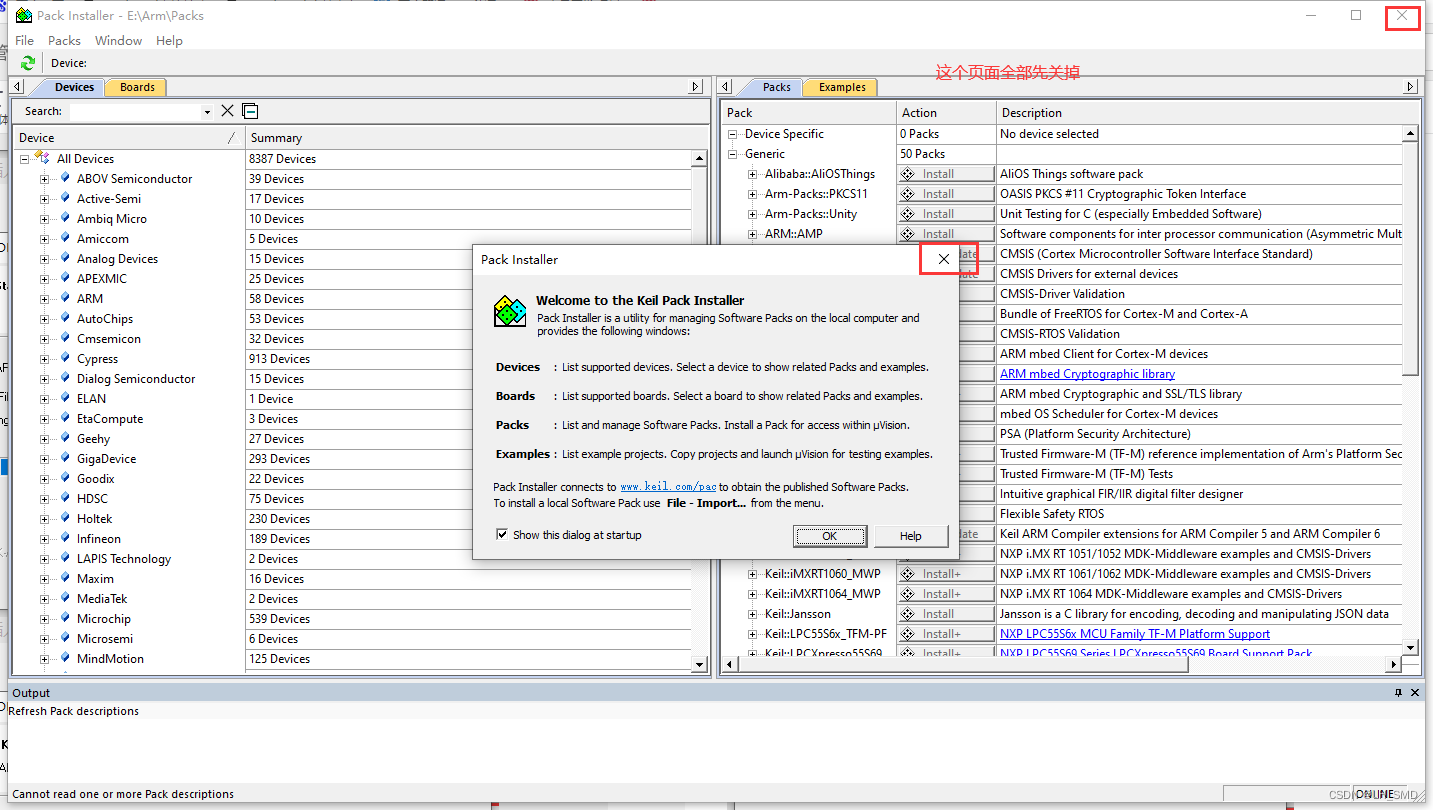
Task: Close the Output panel with its X icon
Action: pos(1415,692)
